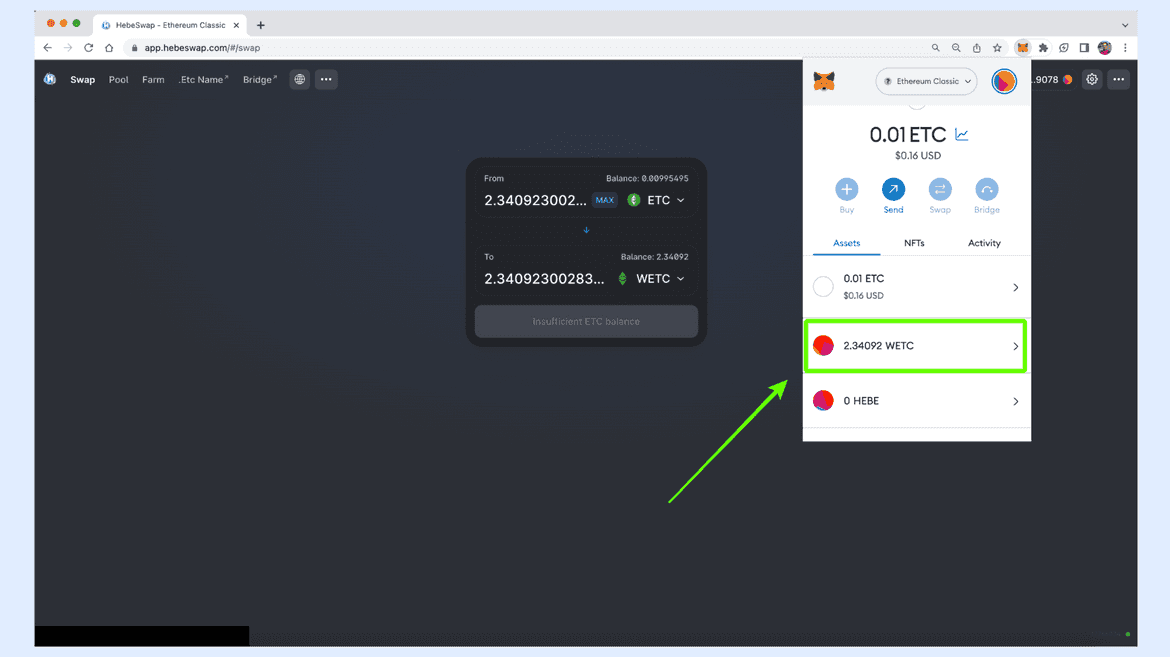
Task: Click the MetaMask fox extension icon
Action: click(x=1022, y=48)
